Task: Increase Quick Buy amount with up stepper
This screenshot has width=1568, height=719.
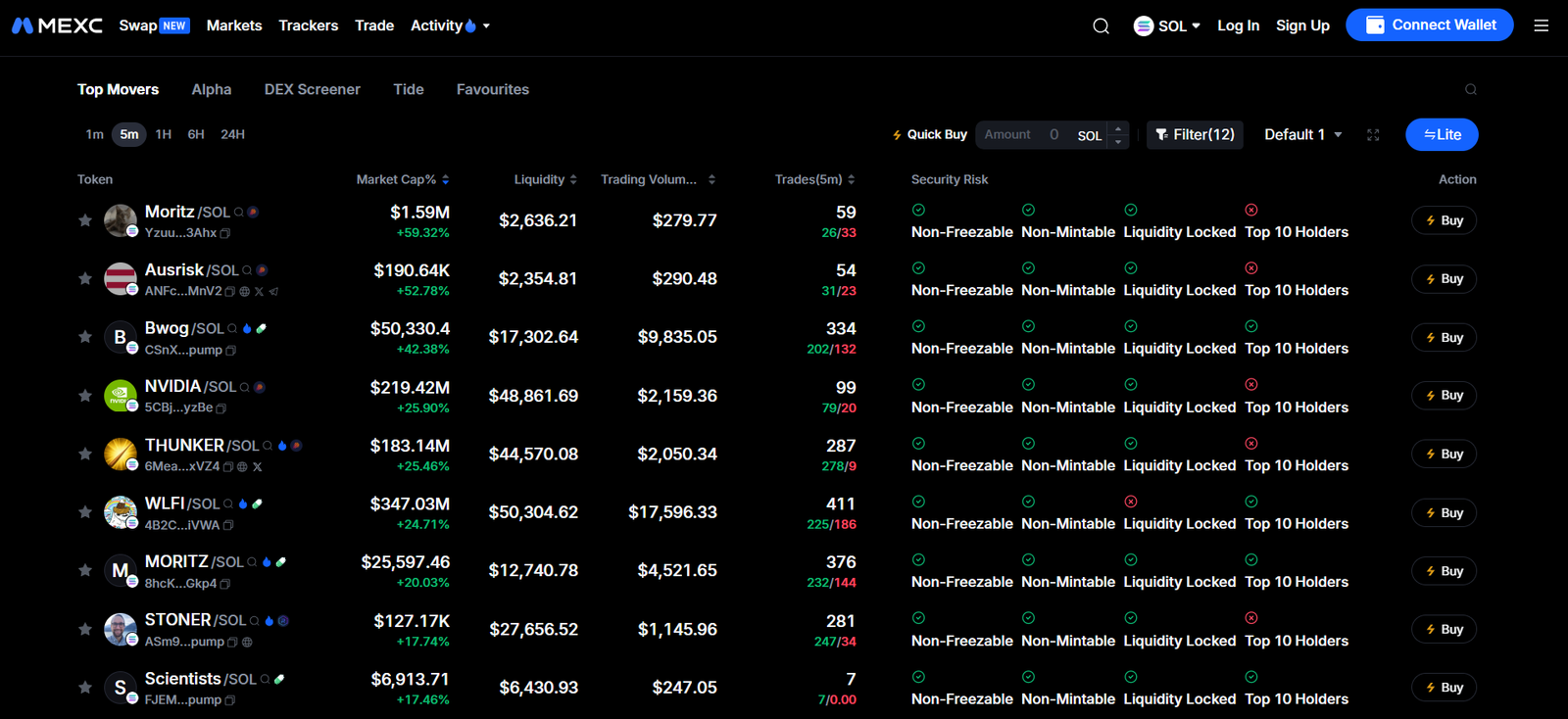Action: click(x=1118, y=128)
